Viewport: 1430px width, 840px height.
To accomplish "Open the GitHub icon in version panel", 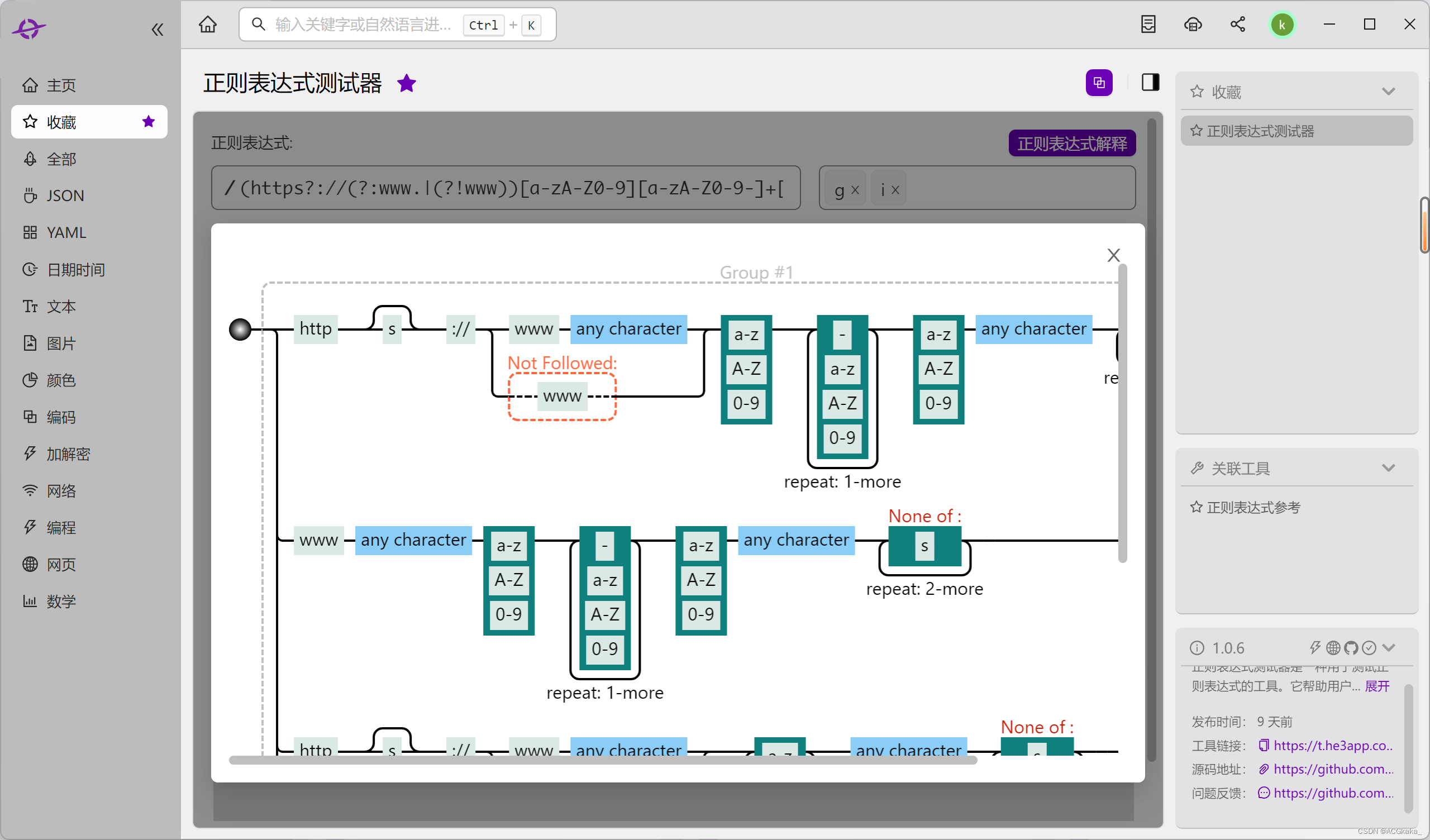I will (x=1351, y=648).
